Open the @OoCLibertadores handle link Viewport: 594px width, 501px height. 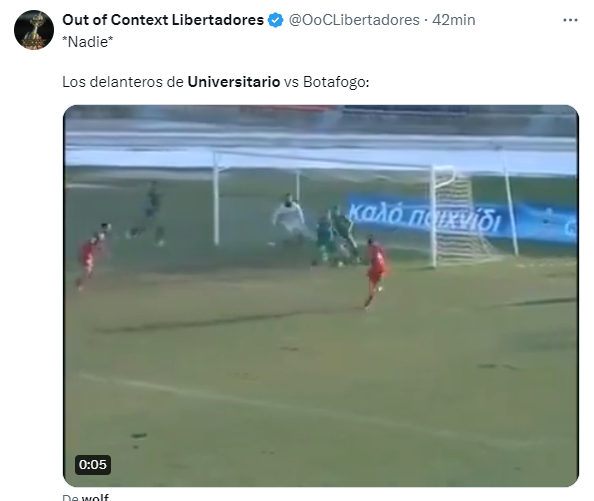[354, 20]
